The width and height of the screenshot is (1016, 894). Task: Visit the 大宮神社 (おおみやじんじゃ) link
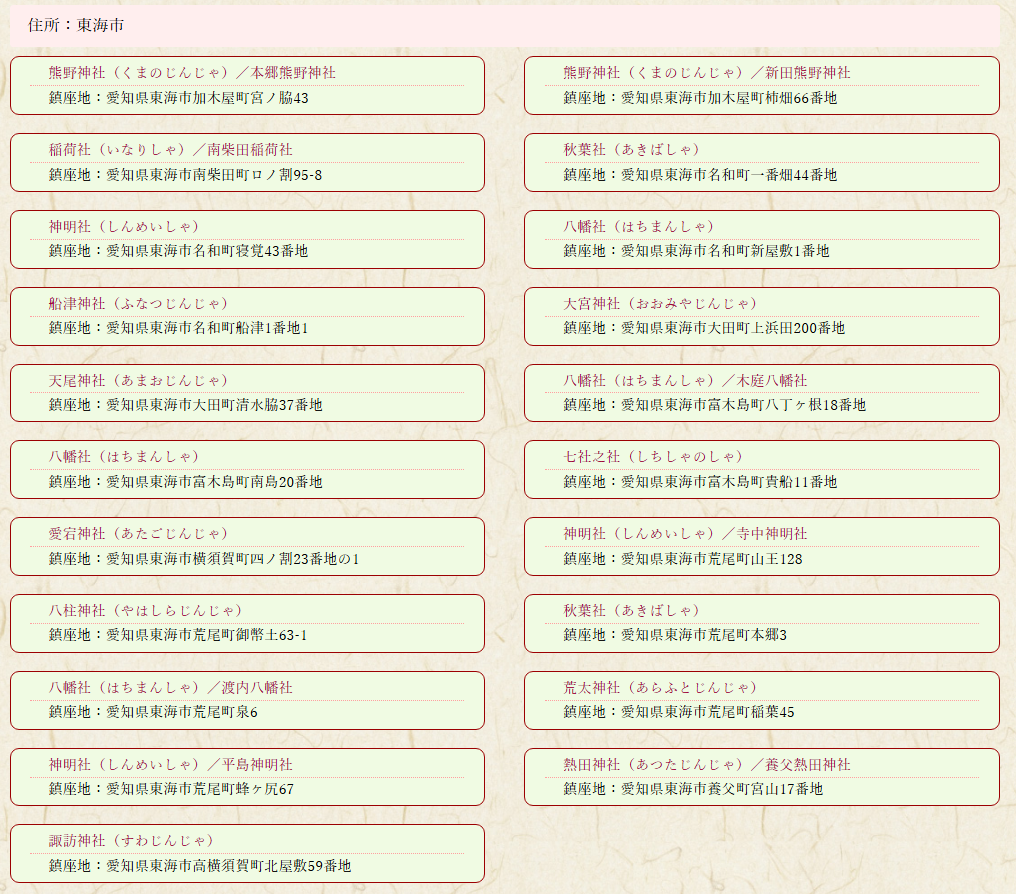[660, 304]
